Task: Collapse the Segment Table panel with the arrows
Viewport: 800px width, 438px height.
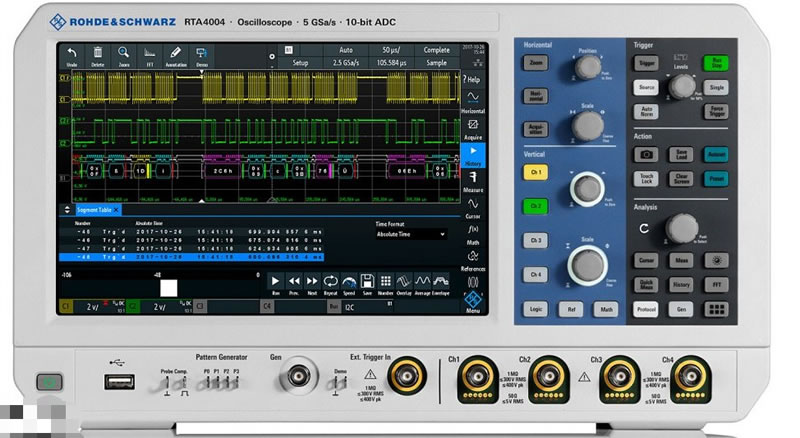Action: (67, 210)
